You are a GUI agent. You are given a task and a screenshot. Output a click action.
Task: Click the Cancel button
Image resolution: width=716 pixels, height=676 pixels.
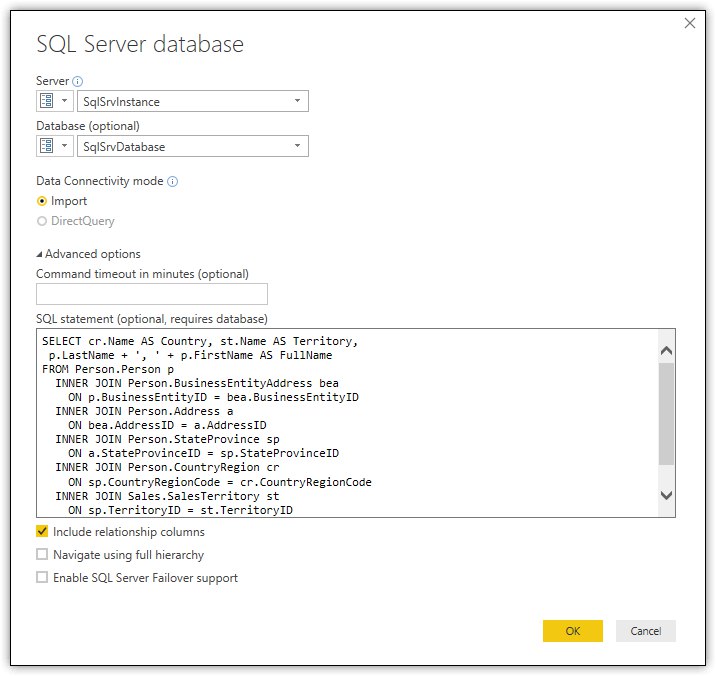[x=645, y=631]
